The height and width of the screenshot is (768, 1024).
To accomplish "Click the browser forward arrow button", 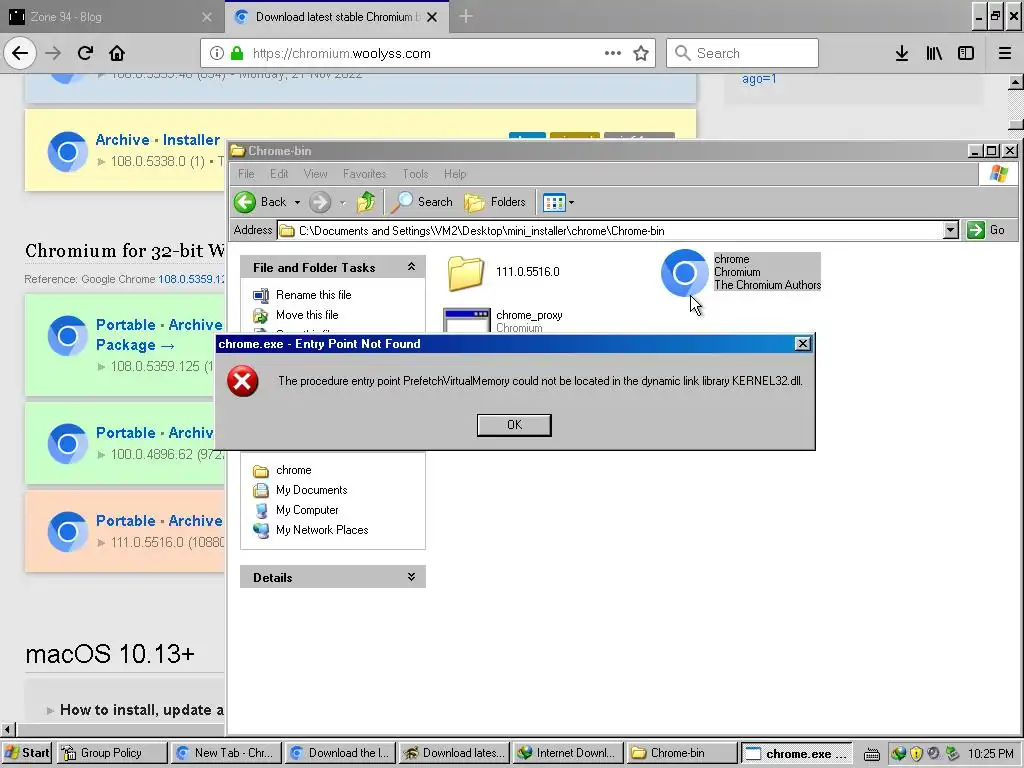I will point(53,53).
